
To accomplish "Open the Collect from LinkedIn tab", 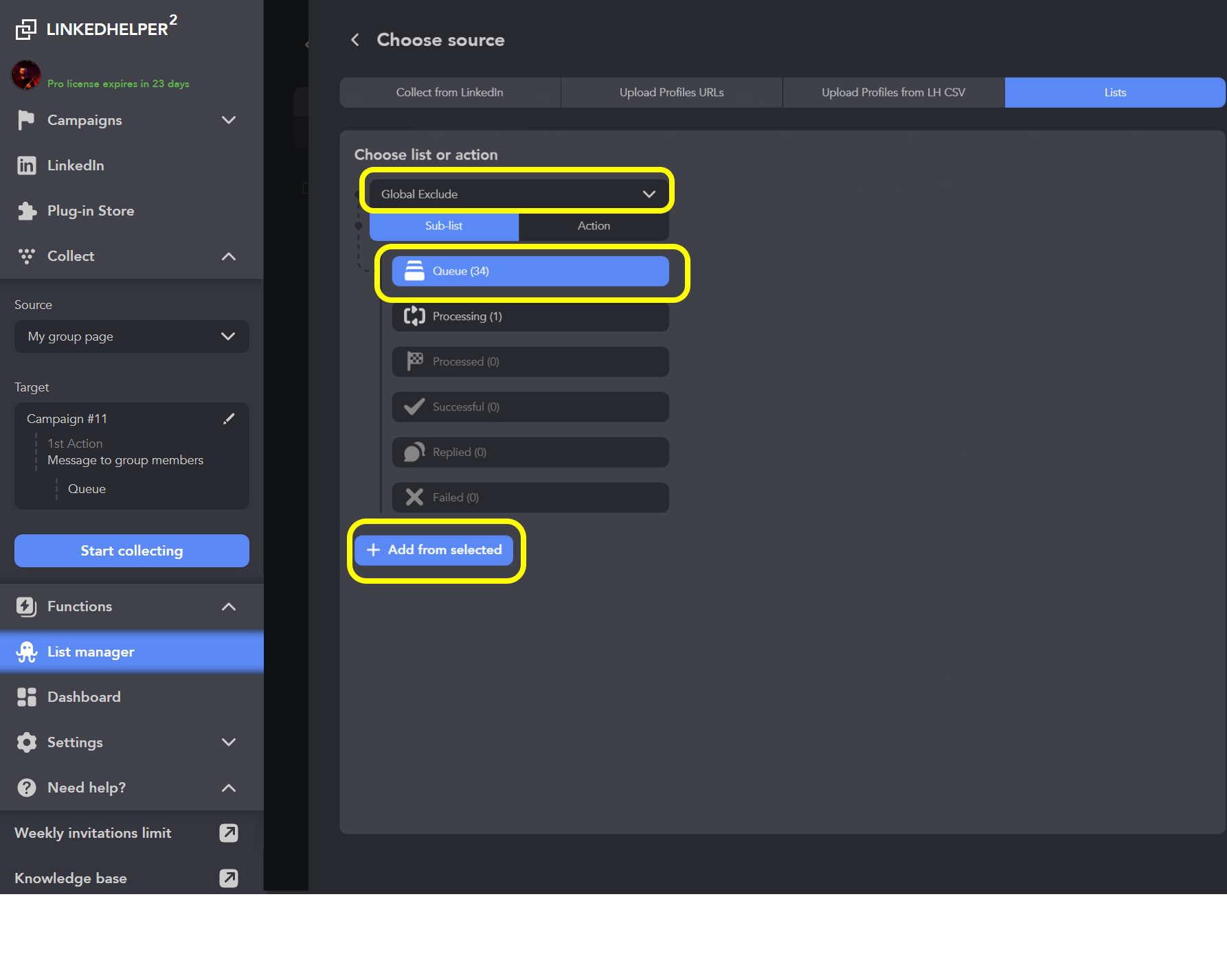I will (x=449, y=92).
